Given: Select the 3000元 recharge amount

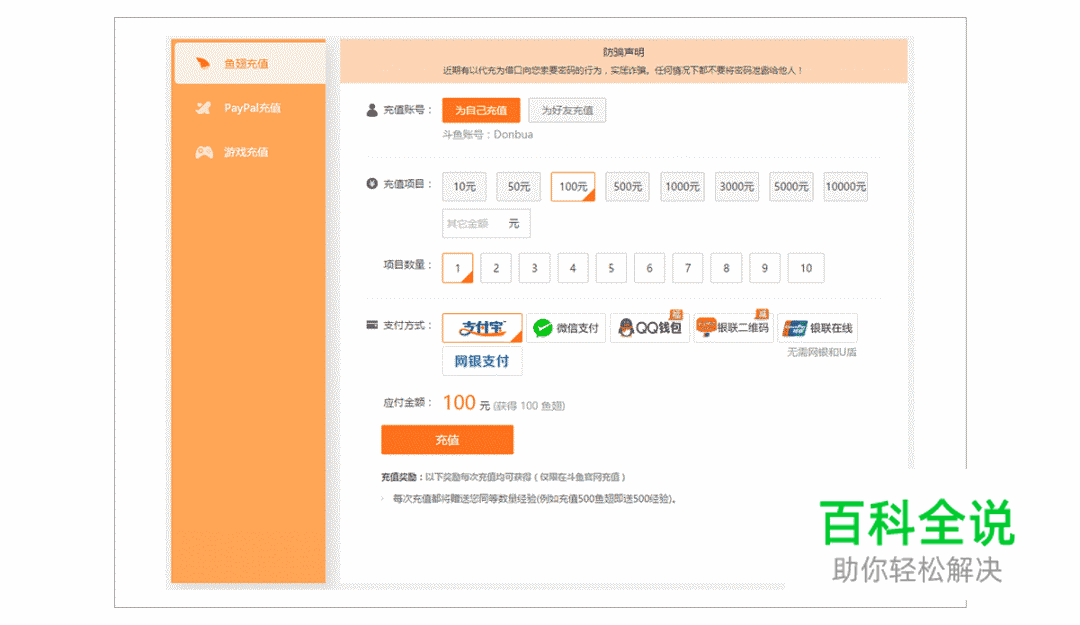Looking at the screenshot, I should click(736, 187).
